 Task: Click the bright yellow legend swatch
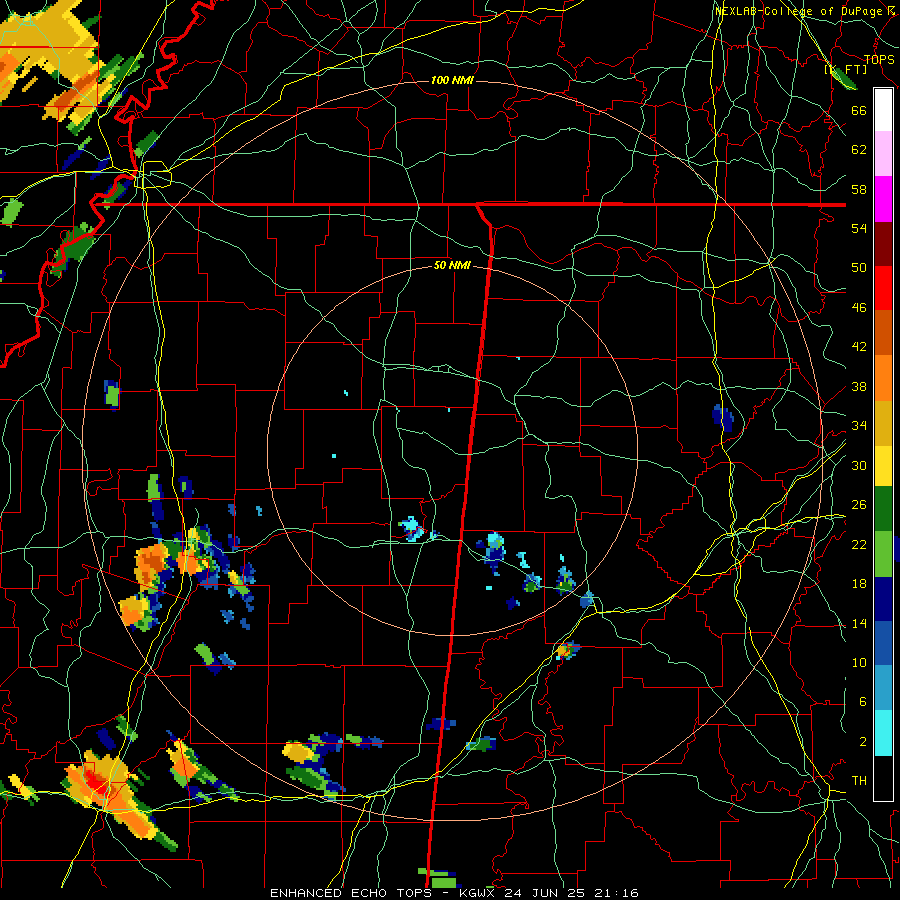click(x=883, y=466)
